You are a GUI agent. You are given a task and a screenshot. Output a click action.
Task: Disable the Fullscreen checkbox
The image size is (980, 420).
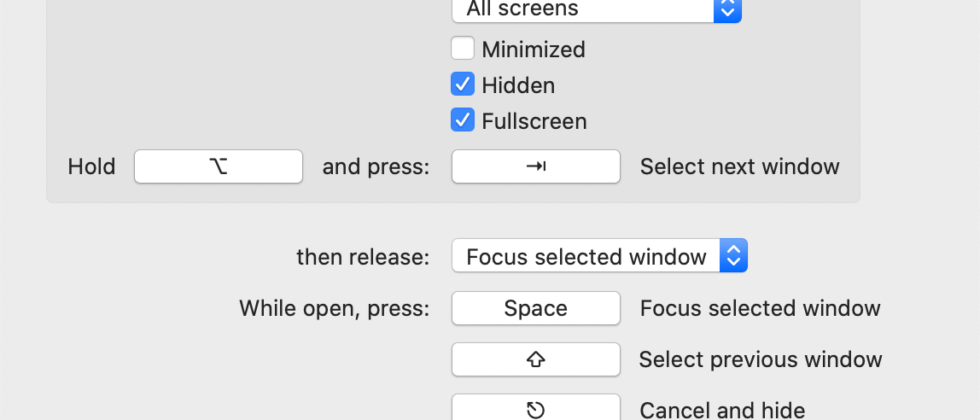point(463,121)
